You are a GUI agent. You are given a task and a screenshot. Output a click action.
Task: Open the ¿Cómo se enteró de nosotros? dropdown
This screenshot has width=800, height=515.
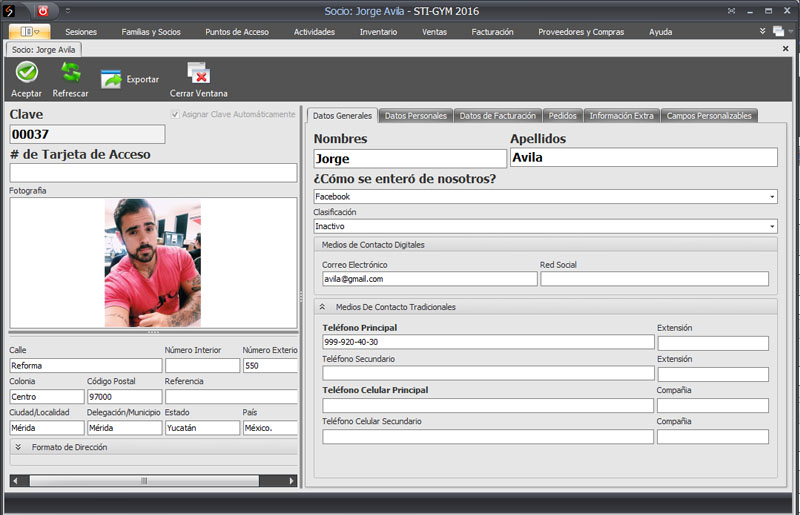click(x=772, y=197)
